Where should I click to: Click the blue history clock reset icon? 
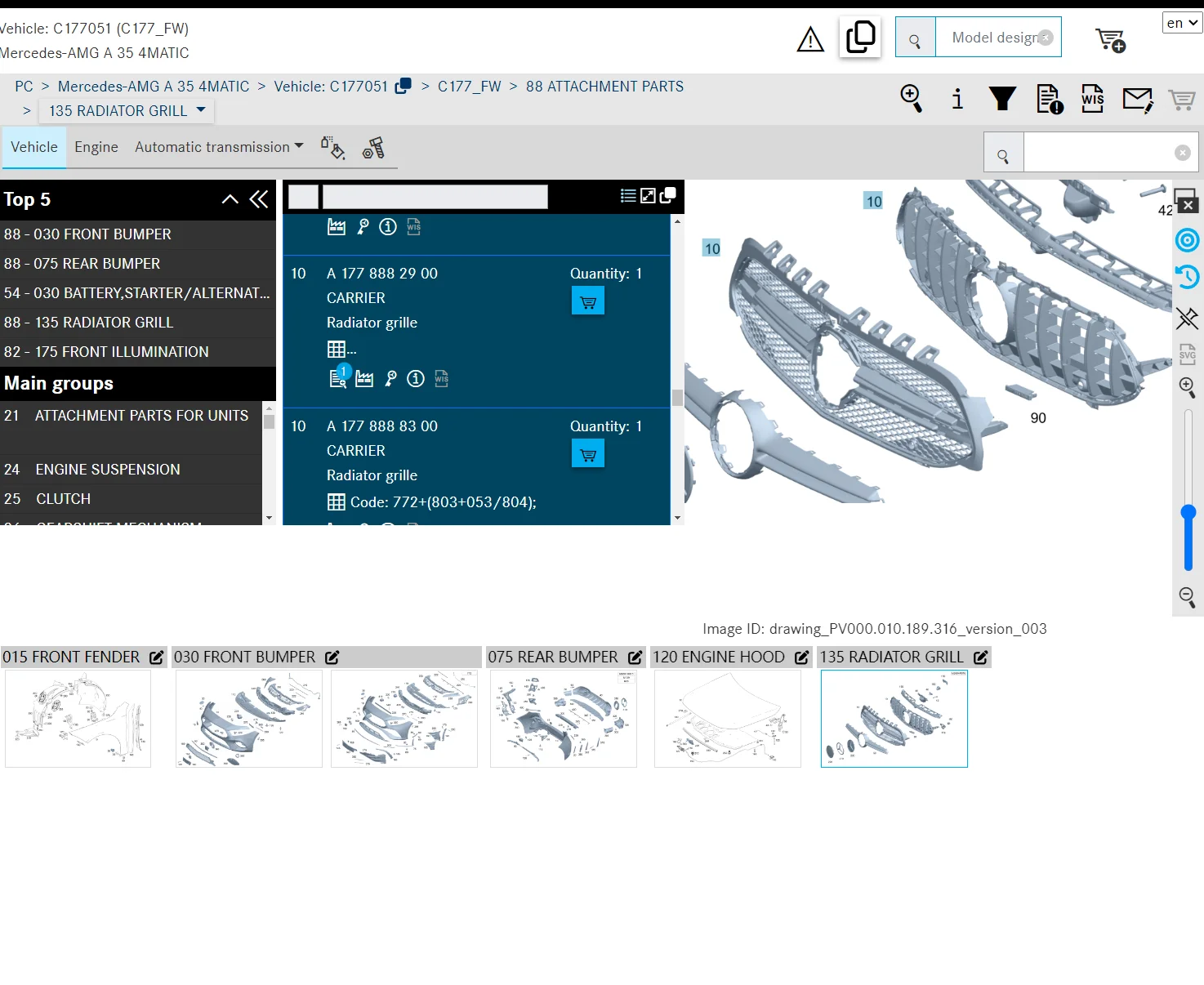tap(1187, 277)
